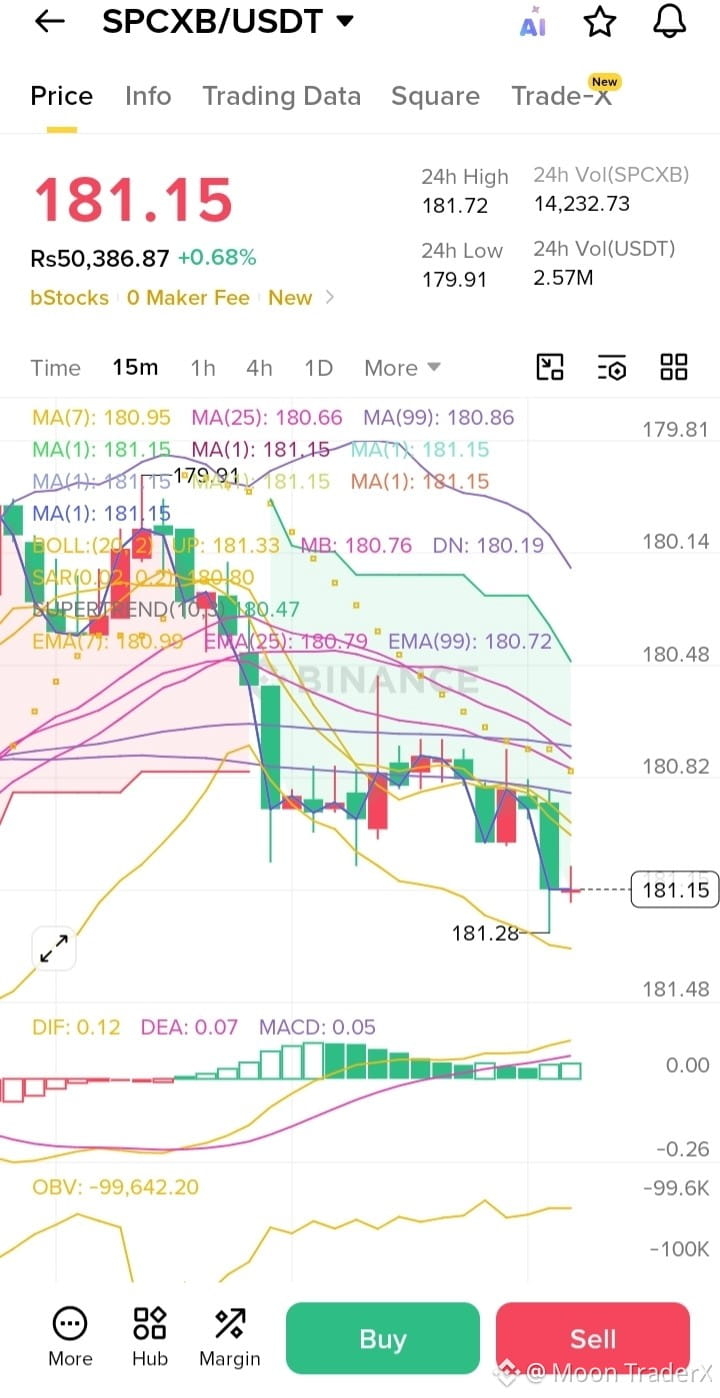Select the Price tab
The height and width of the screenshot is (1398, 720).
point(62,96)
